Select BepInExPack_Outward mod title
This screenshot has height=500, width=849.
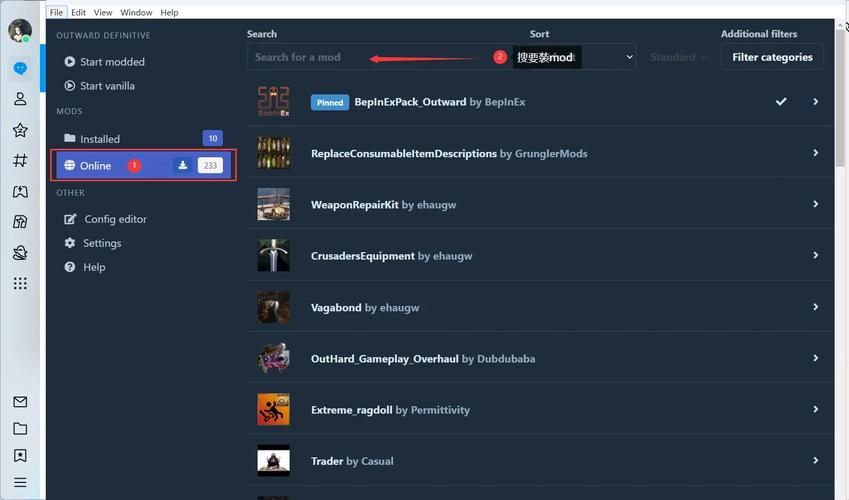(410, 102)
